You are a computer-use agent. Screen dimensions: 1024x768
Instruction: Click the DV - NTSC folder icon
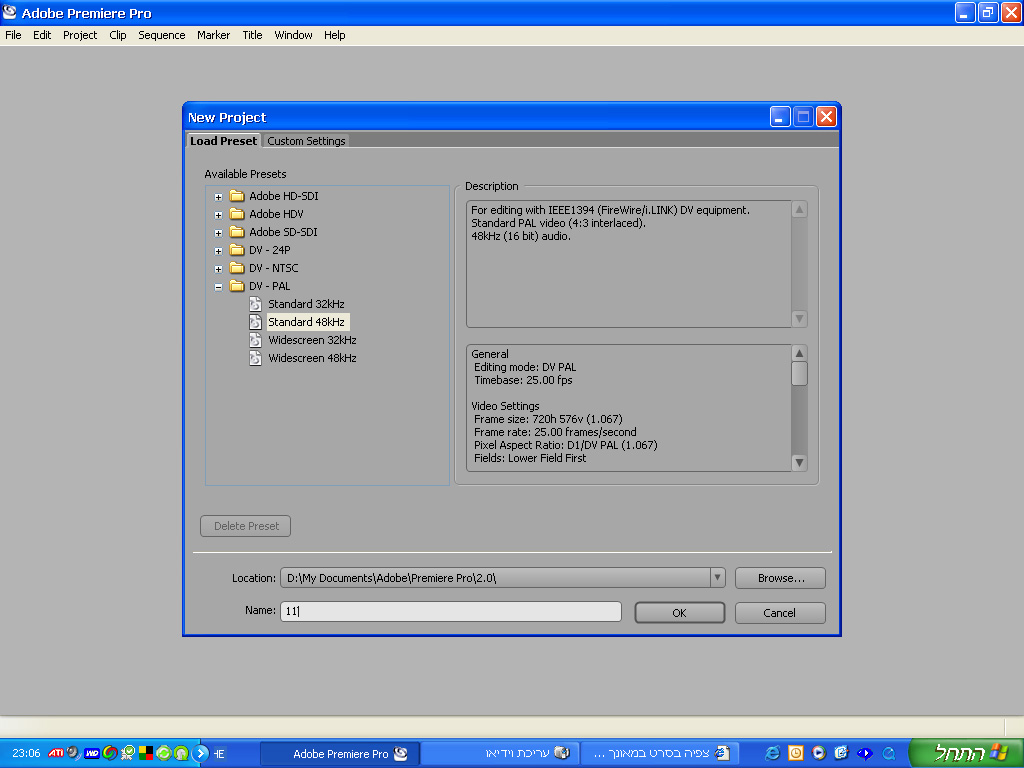[x=237, y=268]
